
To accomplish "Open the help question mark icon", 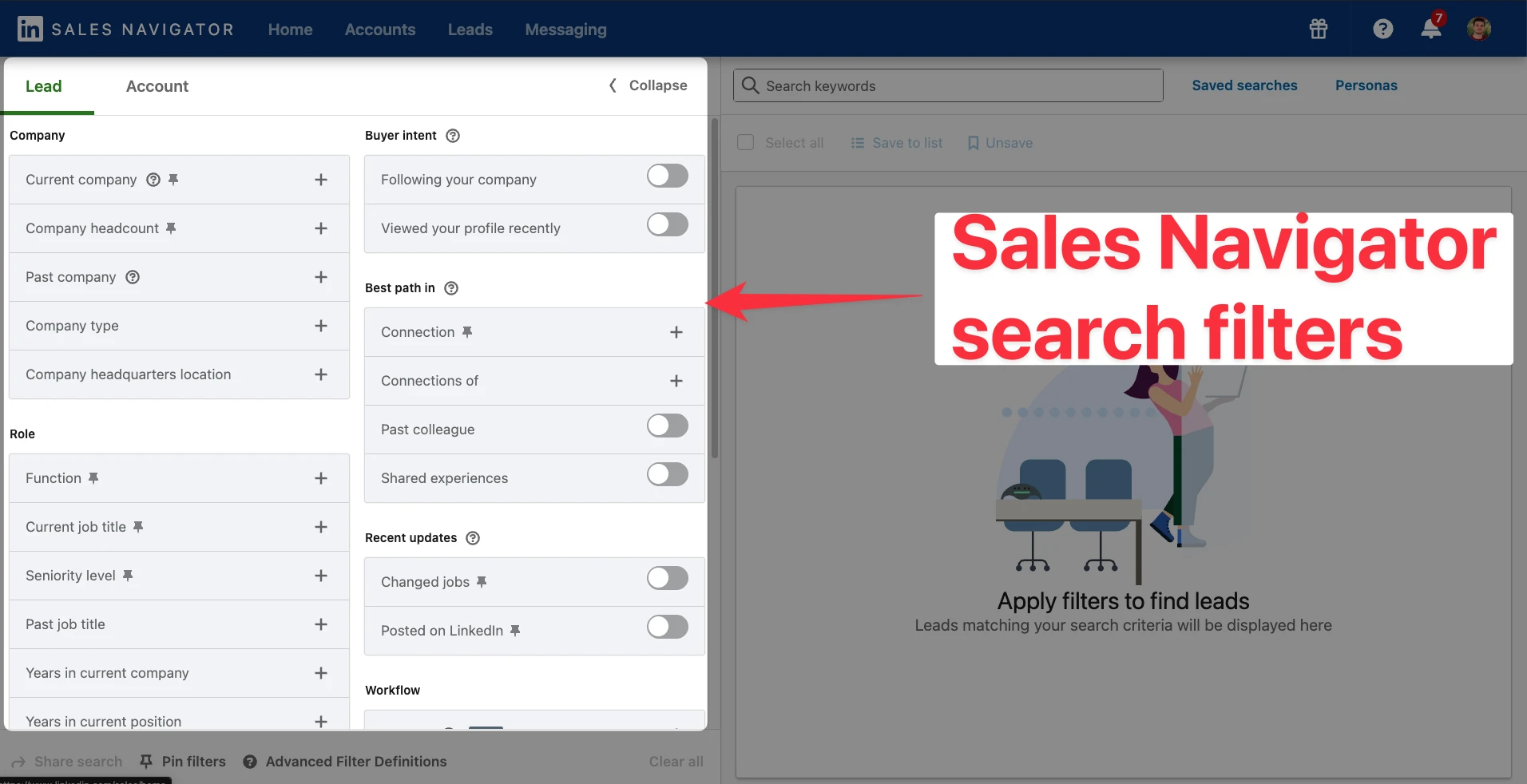I will [x=1382, y=29].
